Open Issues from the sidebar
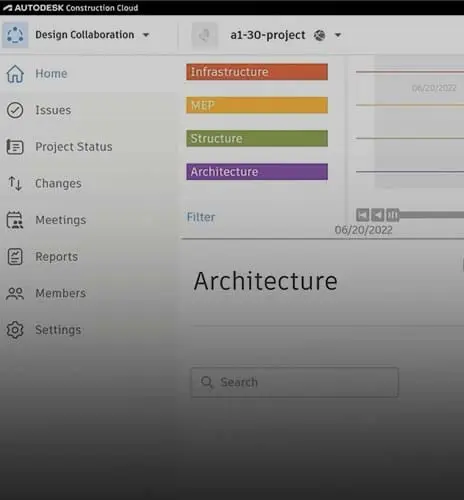The image size is (464, 500). [53, 110]
